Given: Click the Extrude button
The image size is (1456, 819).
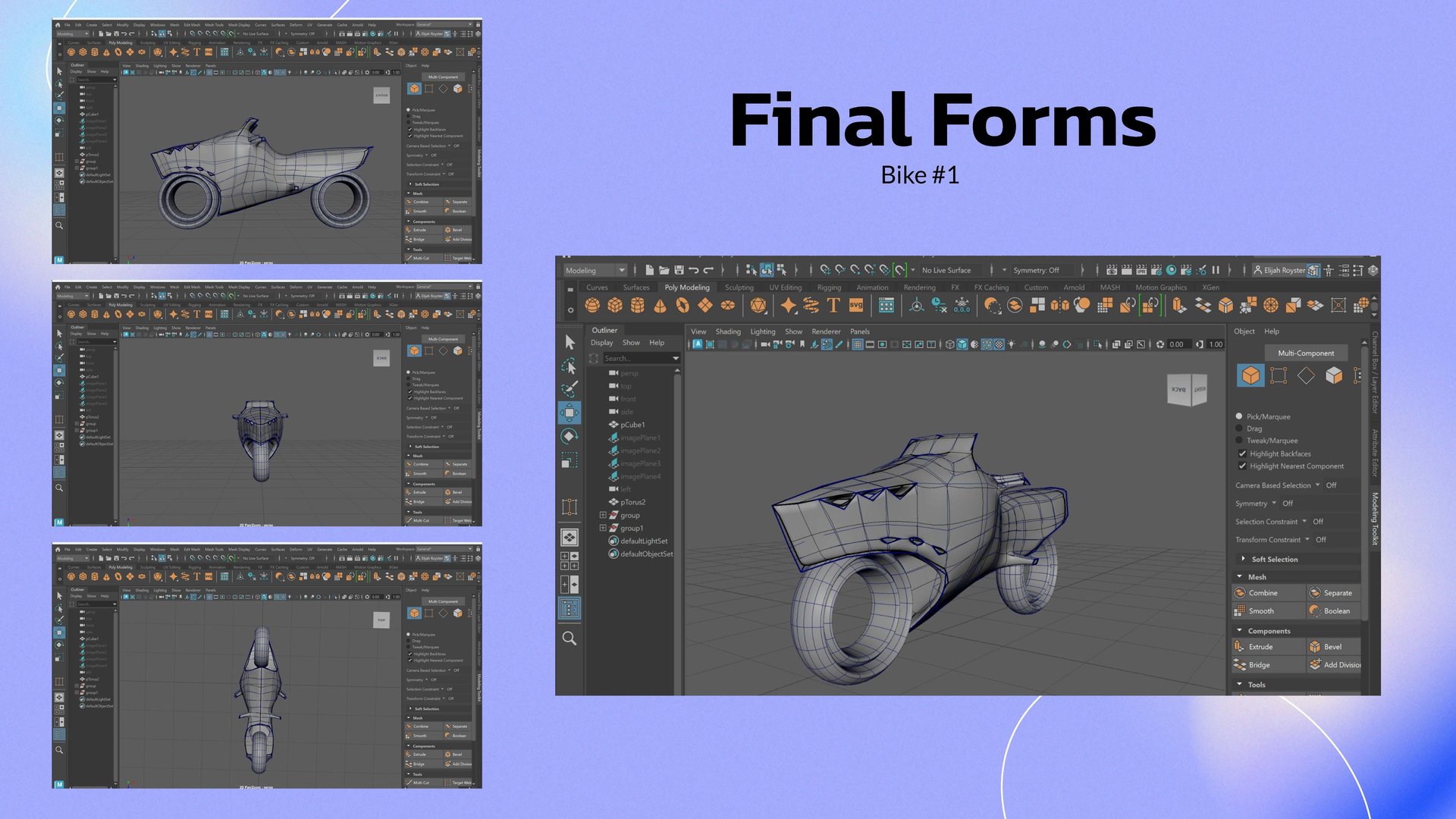Looking at the screenshot, I should coord(1269,647).
